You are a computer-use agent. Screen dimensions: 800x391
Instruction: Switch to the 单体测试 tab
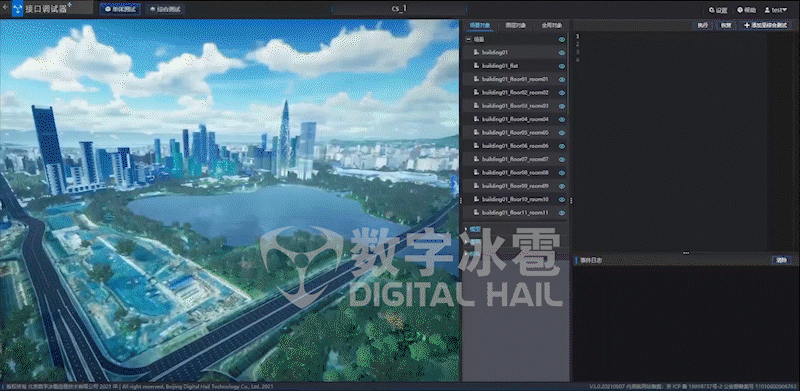click(121, 9)
